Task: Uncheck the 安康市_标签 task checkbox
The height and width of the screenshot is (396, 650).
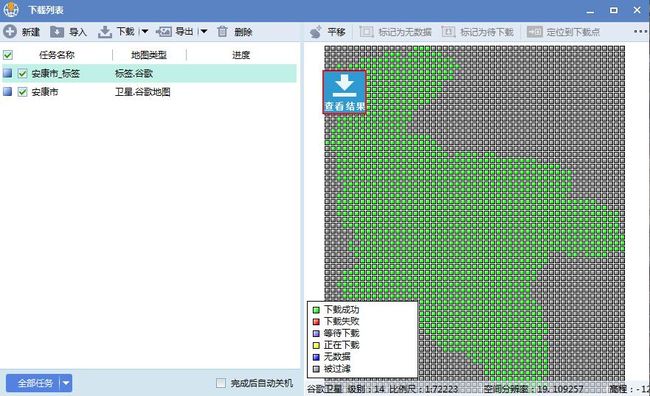Action: coord(22,74)
